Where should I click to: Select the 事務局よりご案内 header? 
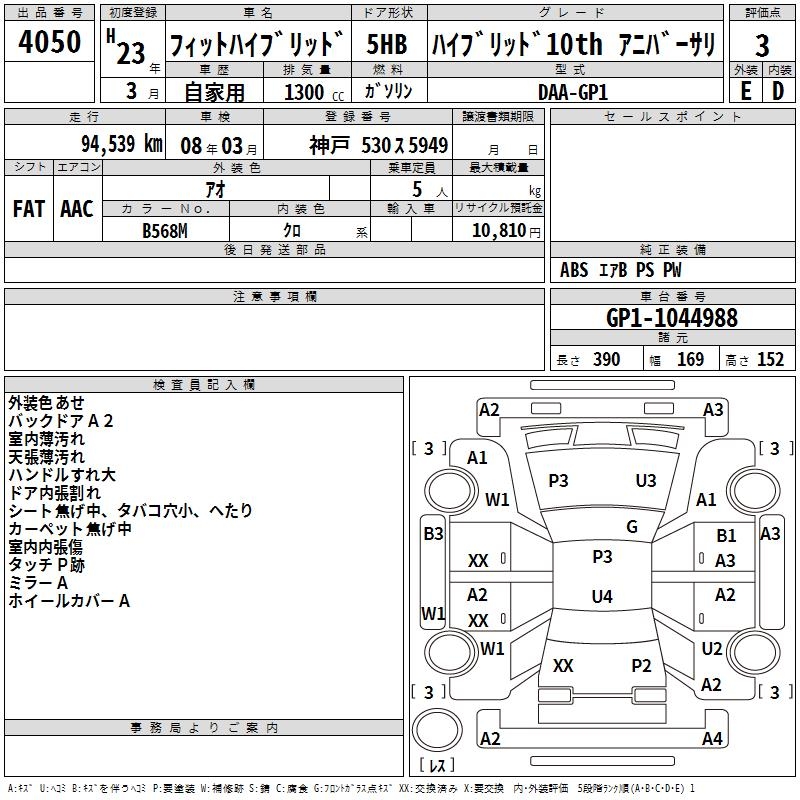[204, 728]
